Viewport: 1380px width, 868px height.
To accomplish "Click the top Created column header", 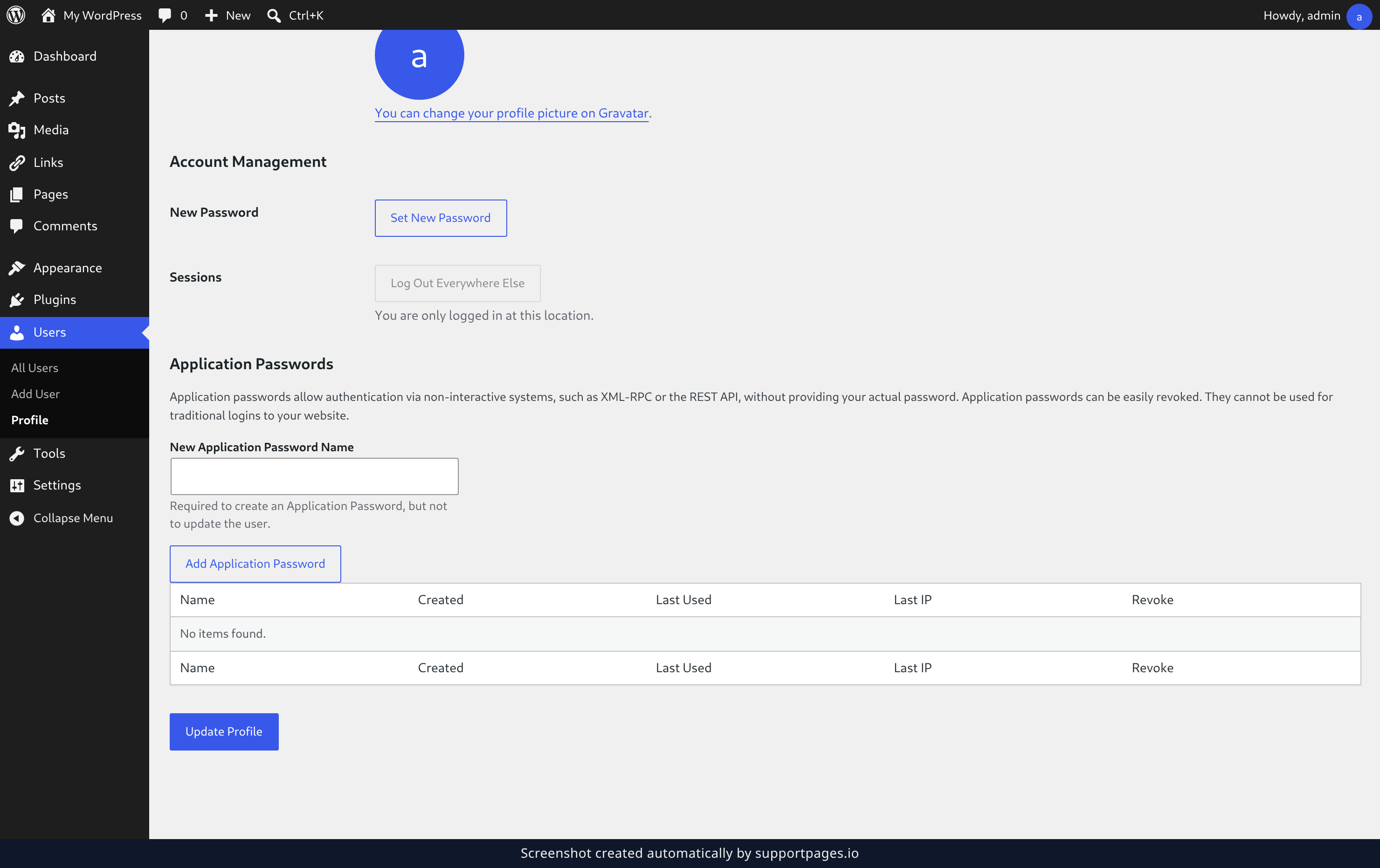I will pos(440,600).
